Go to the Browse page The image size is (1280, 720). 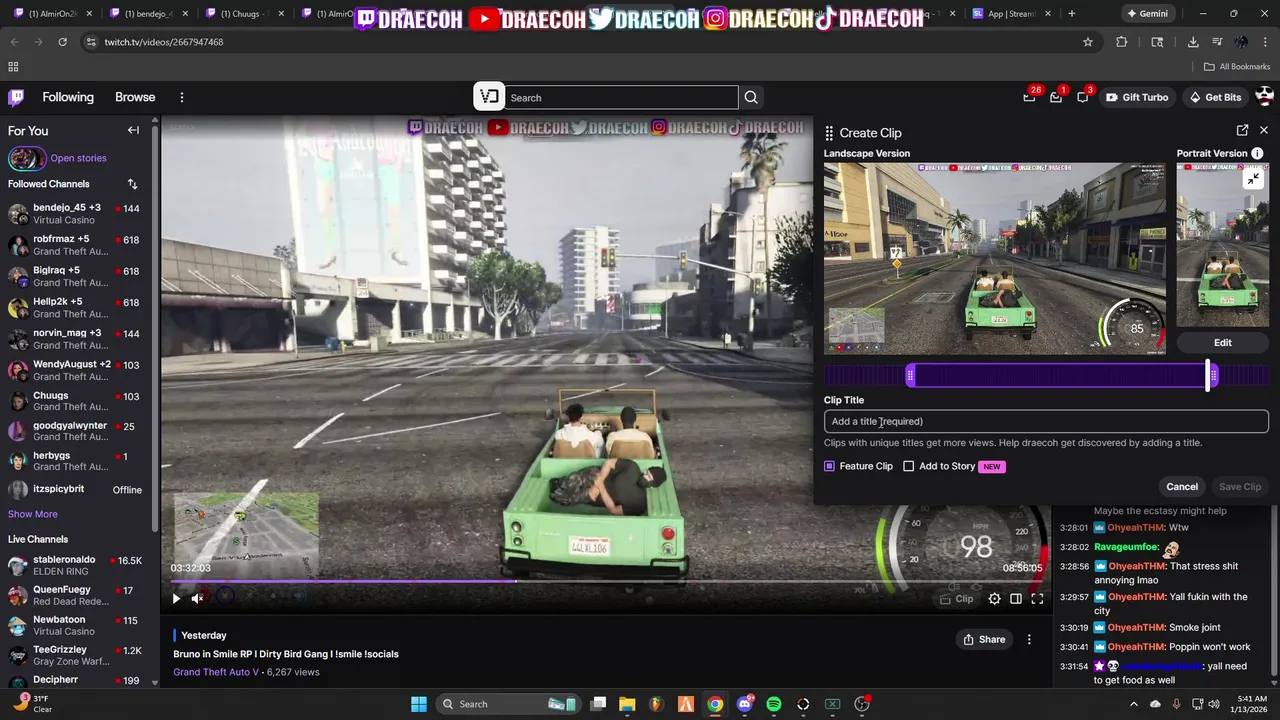pos(135,97)
